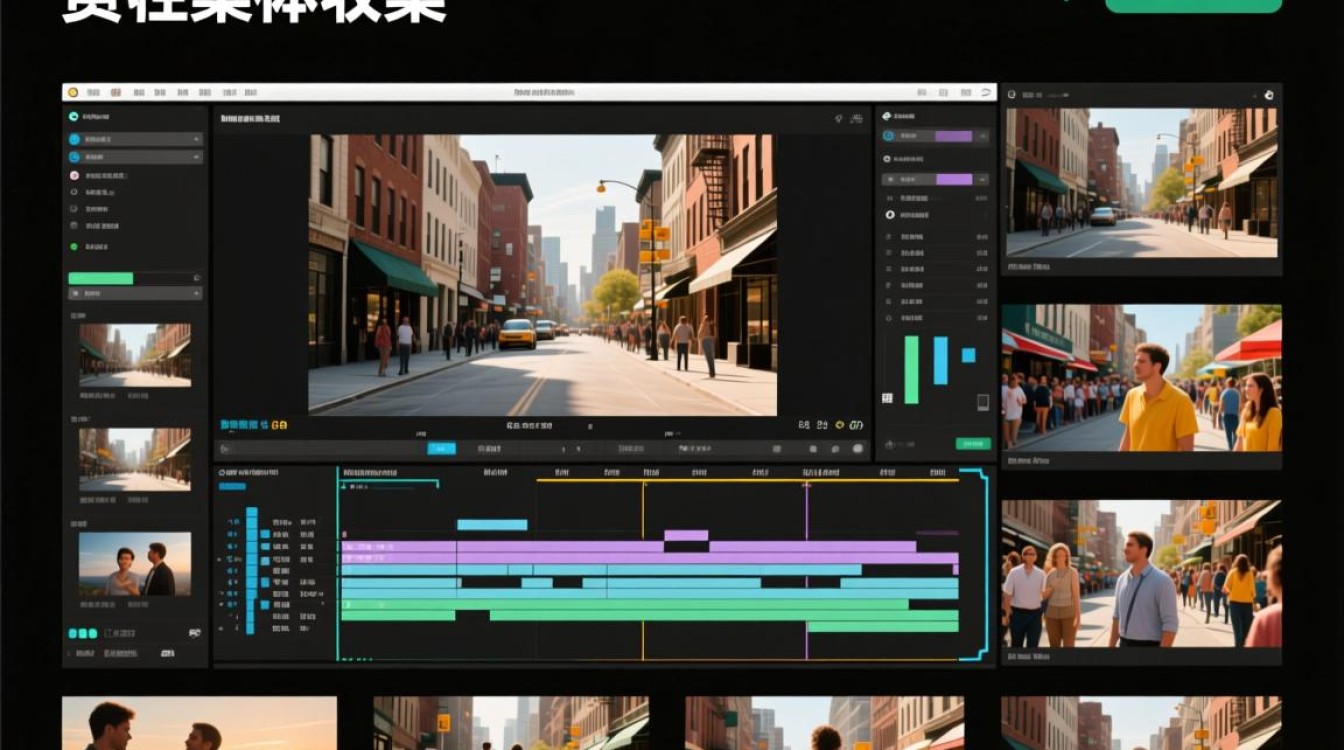
Task: Open the dropdown below the green progress bar
Action: (x=136, y=294)
